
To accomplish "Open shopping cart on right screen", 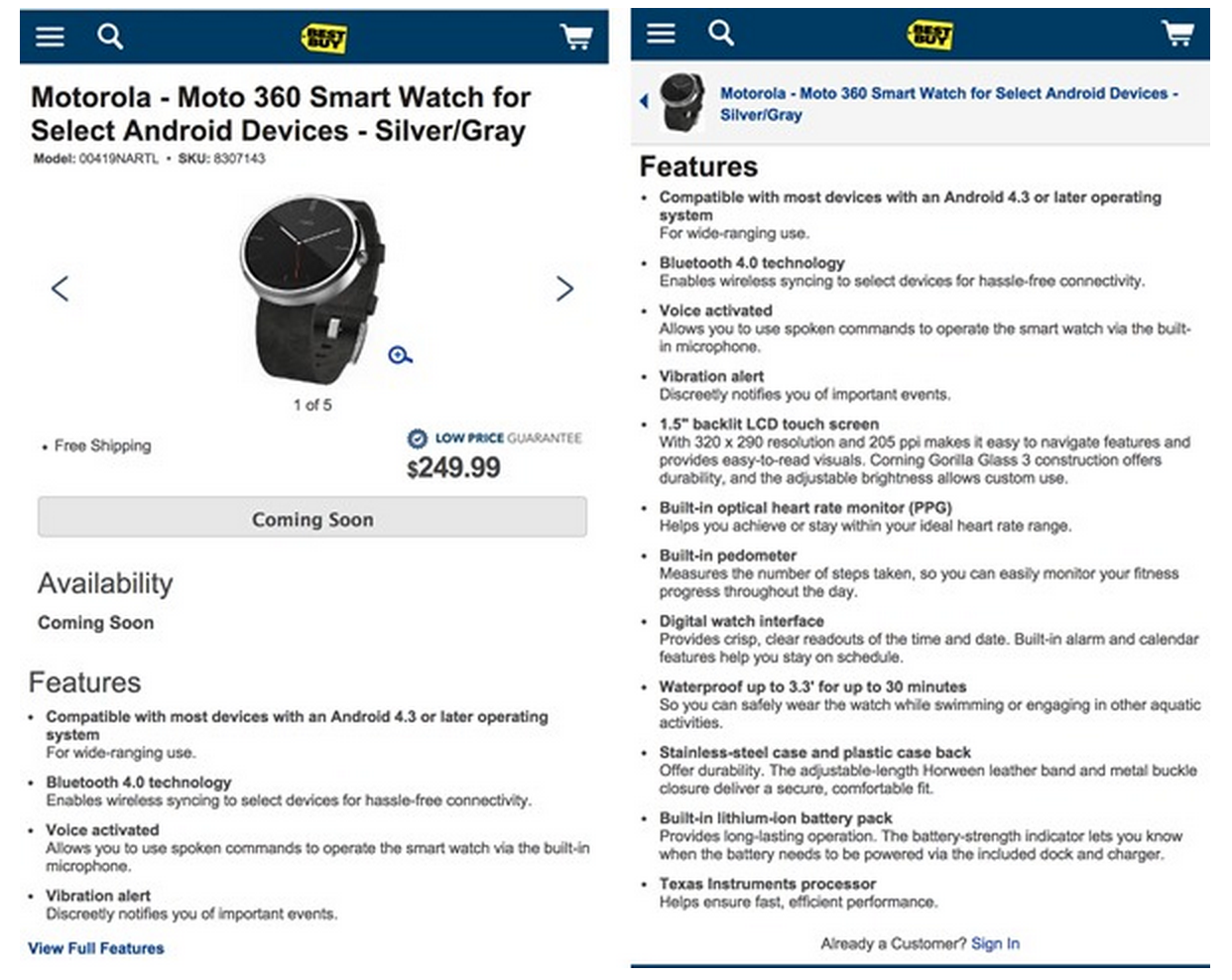I will coord(1177,35).
